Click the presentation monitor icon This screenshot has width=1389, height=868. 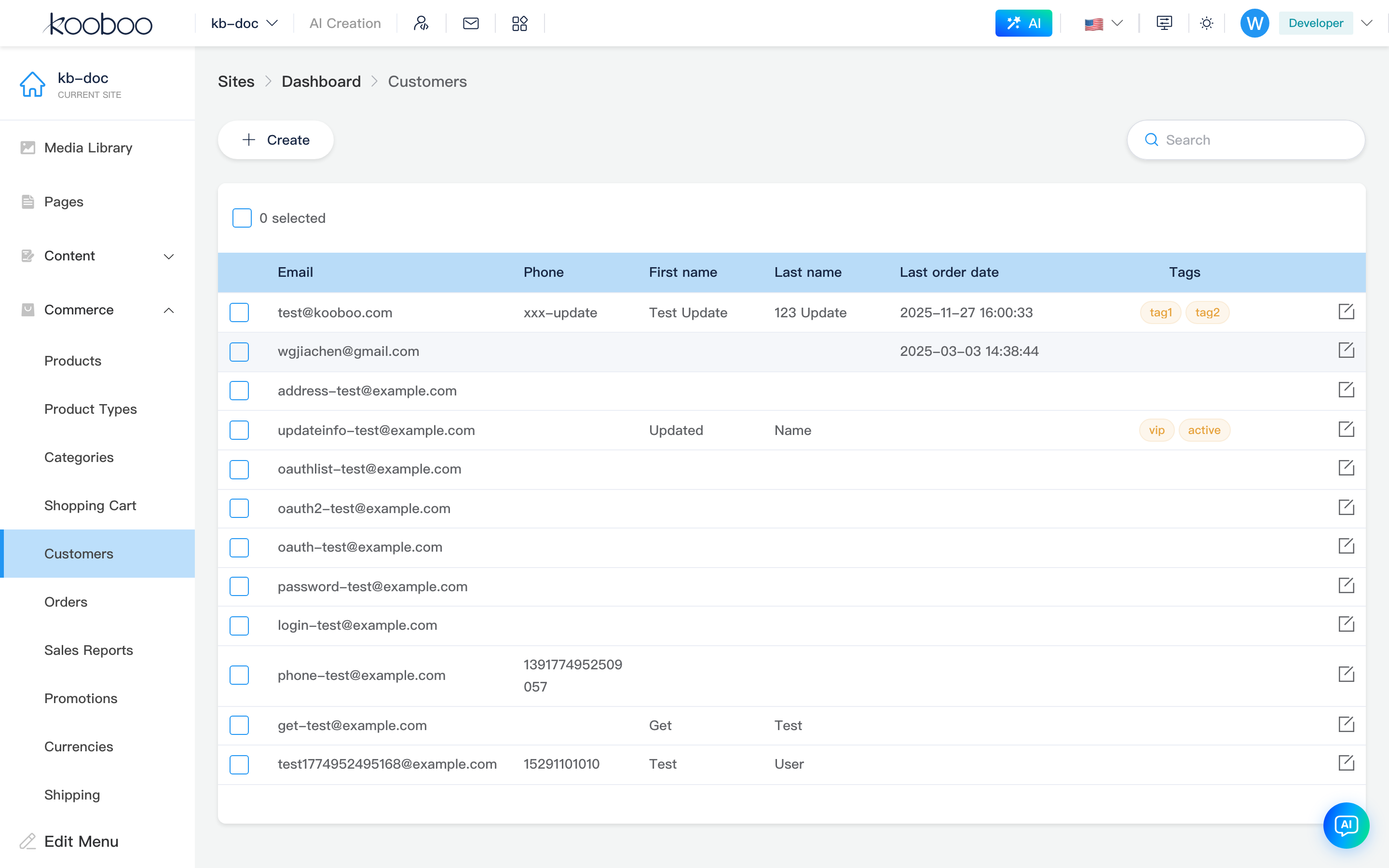(x=1164, y=23)
